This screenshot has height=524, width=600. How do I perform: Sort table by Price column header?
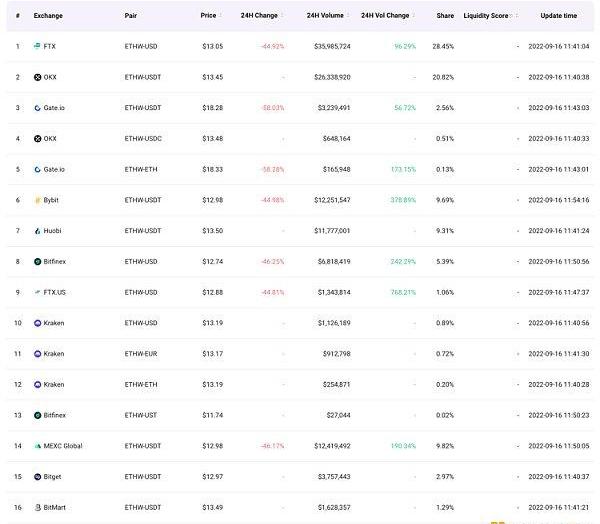[x=211, y=15]
